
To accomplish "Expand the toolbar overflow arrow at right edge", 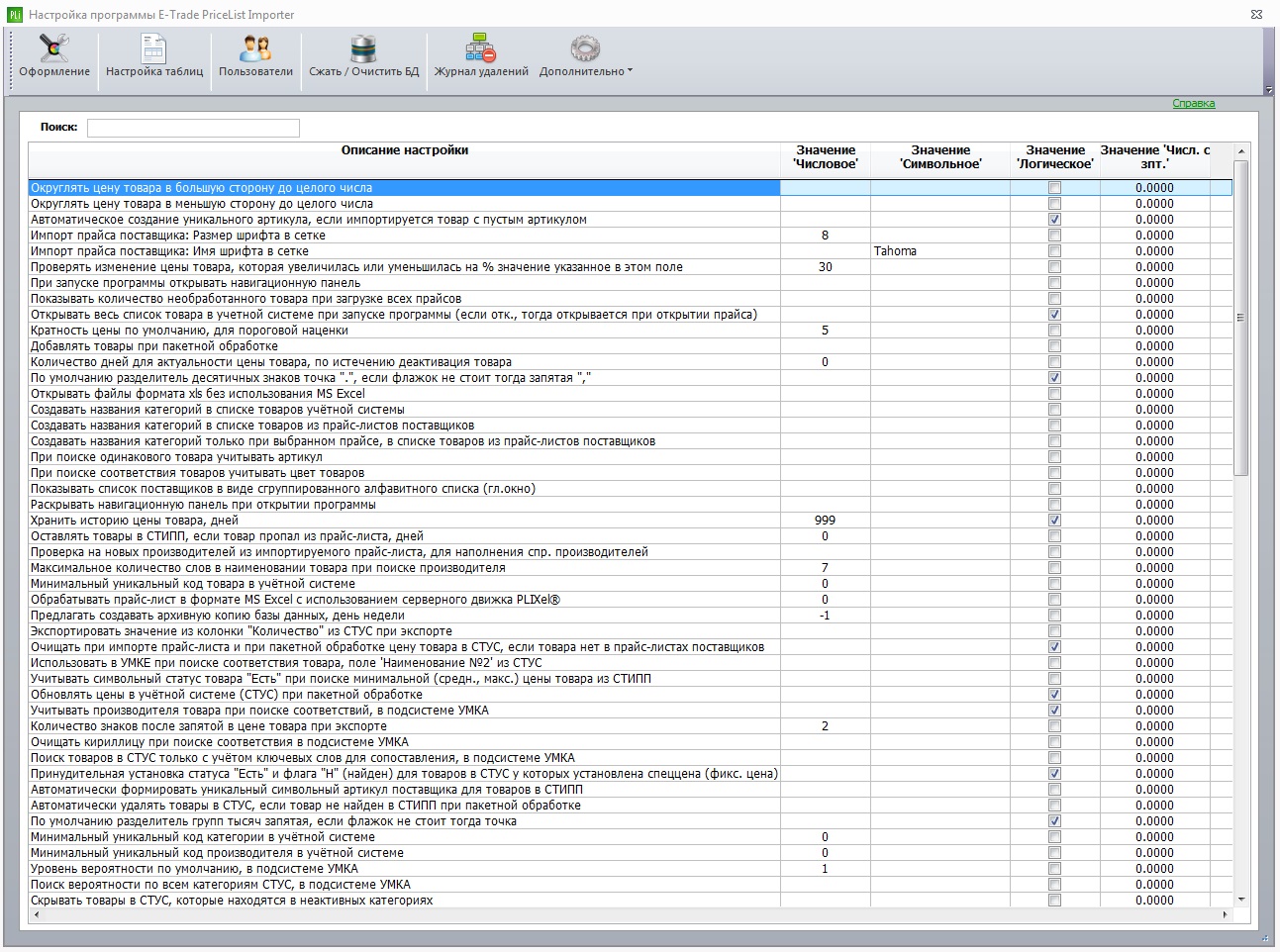I will tap(1269, 90).
